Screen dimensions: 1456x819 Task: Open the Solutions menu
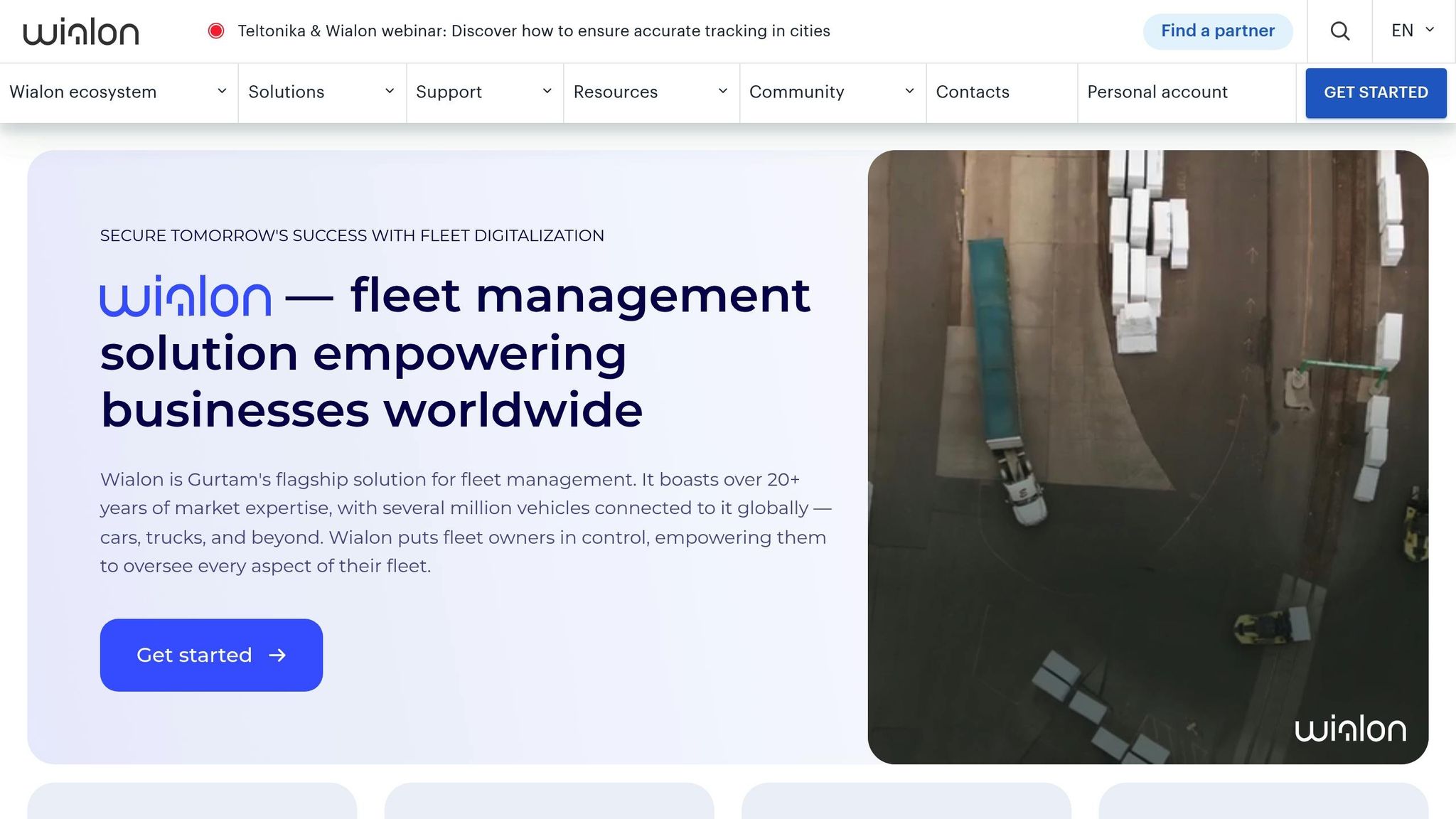[322, 92]
